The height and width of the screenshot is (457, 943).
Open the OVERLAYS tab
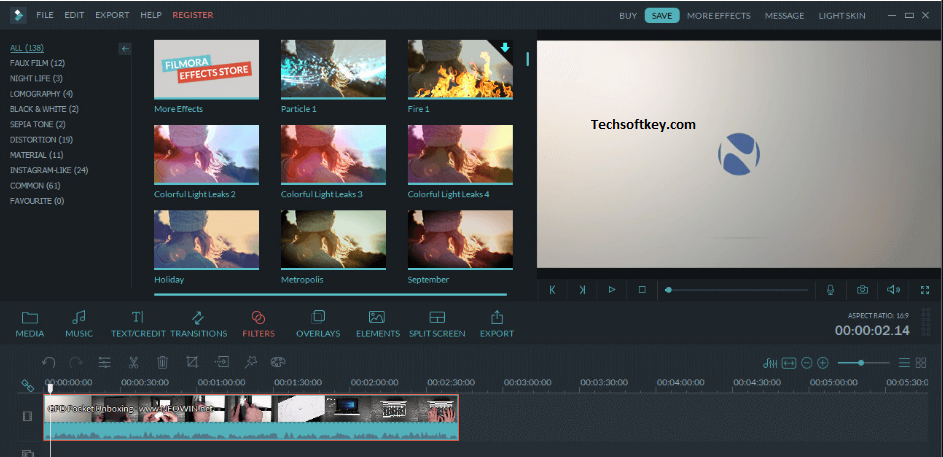(318, 324)
